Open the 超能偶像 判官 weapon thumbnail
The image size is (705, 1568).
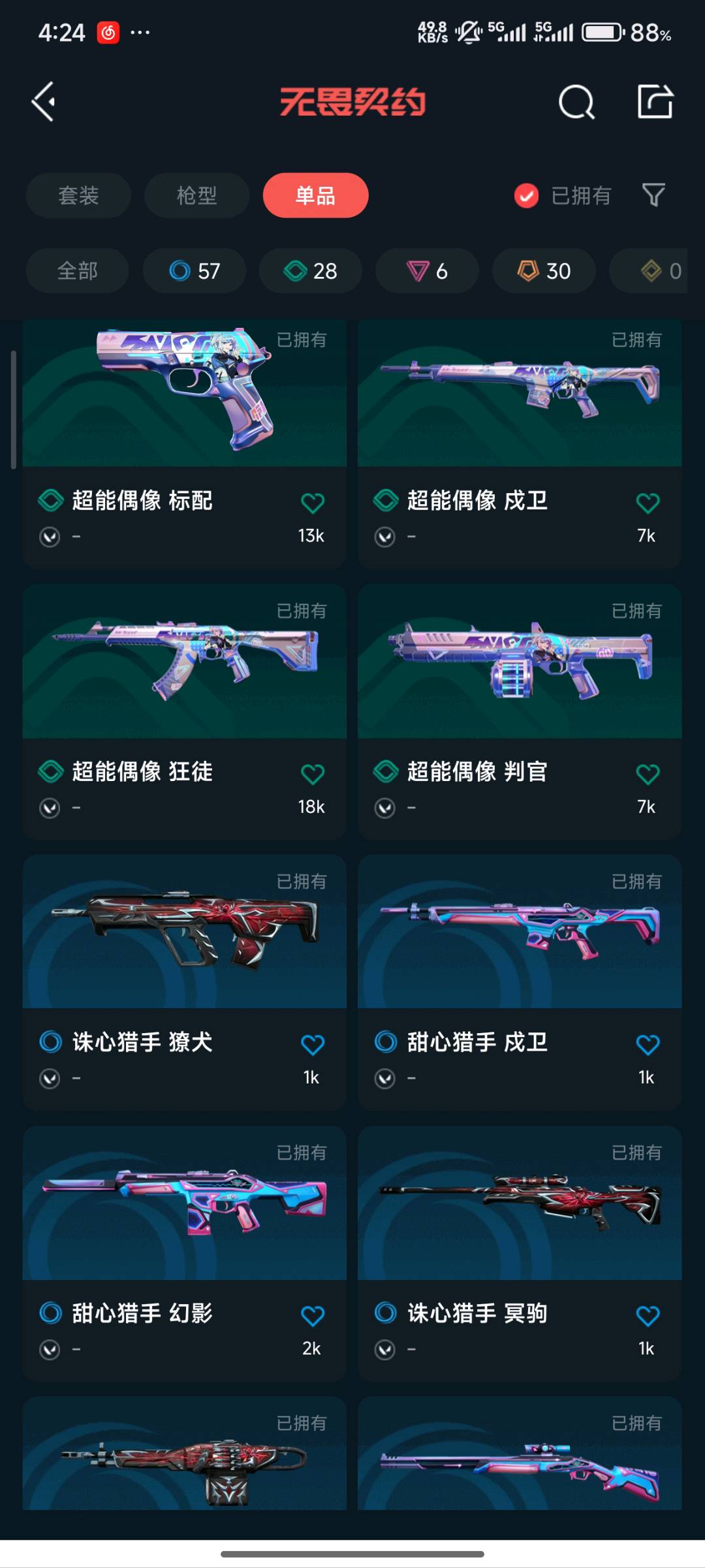(x=520, y=662)
